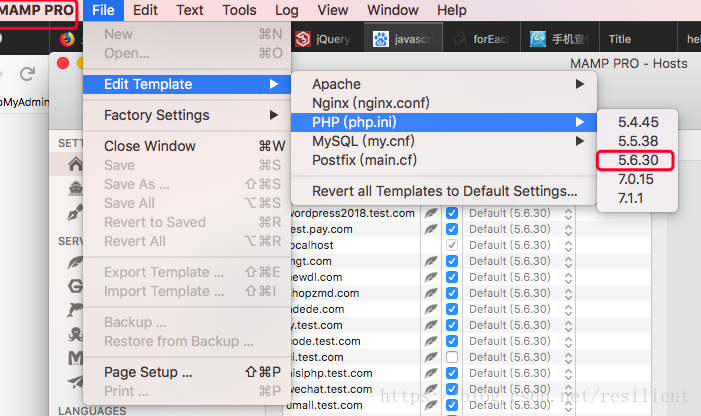701x416 pixels.
Task: Open the Help menu in menu bar
Action: click(452, 10)
